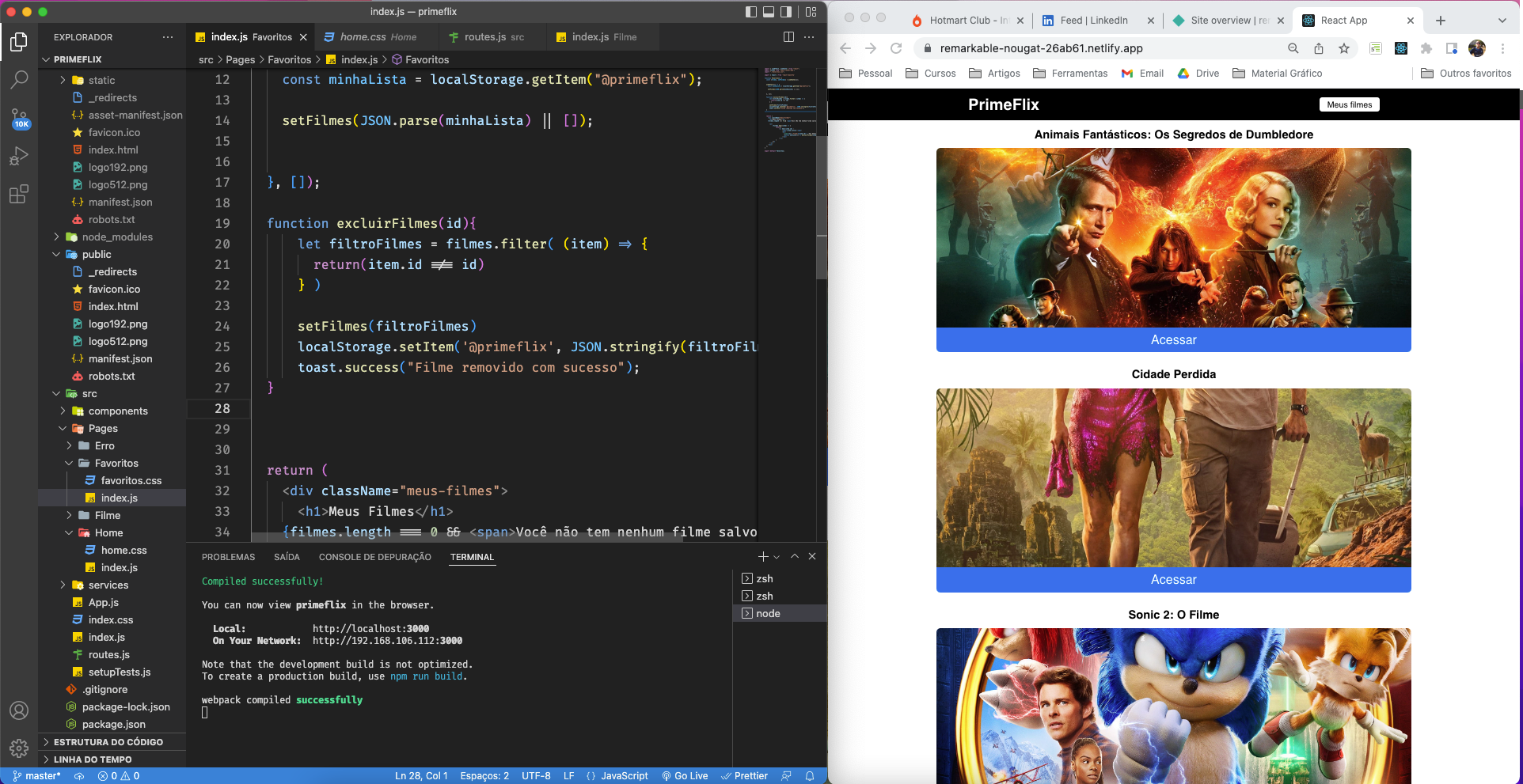Click Prettier in status bar
The width and height of the screenshot is (1523, 784).
(744, 776)
